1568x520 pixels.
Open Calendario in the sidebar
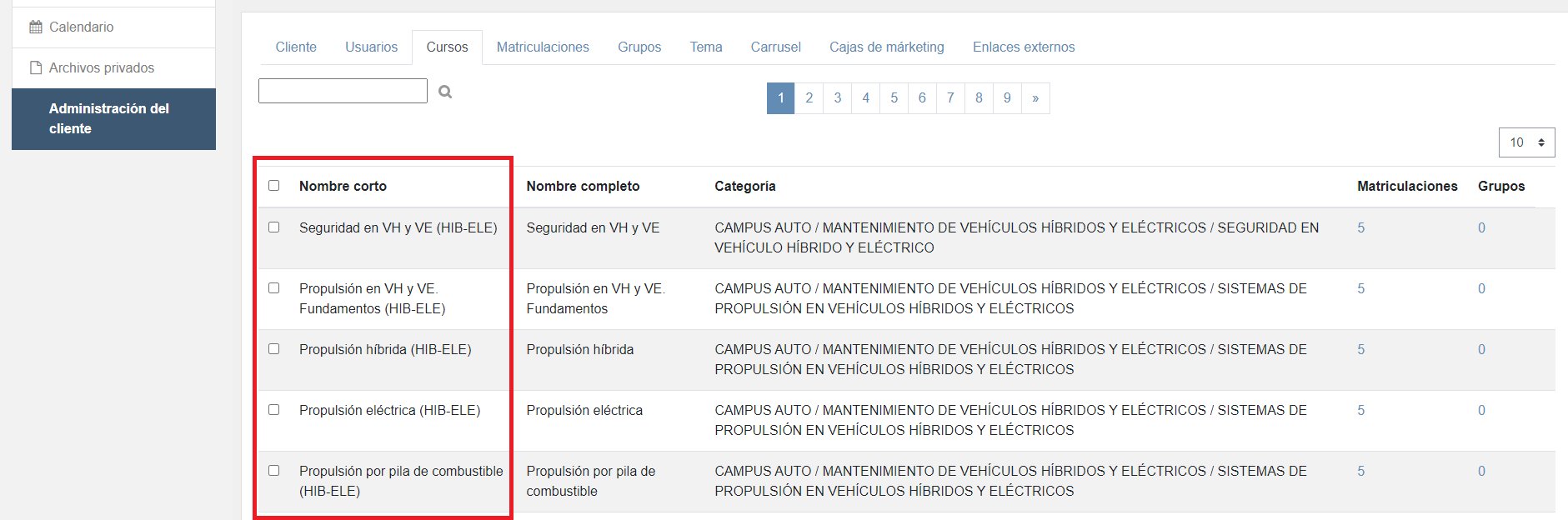(x=81, y=27)
